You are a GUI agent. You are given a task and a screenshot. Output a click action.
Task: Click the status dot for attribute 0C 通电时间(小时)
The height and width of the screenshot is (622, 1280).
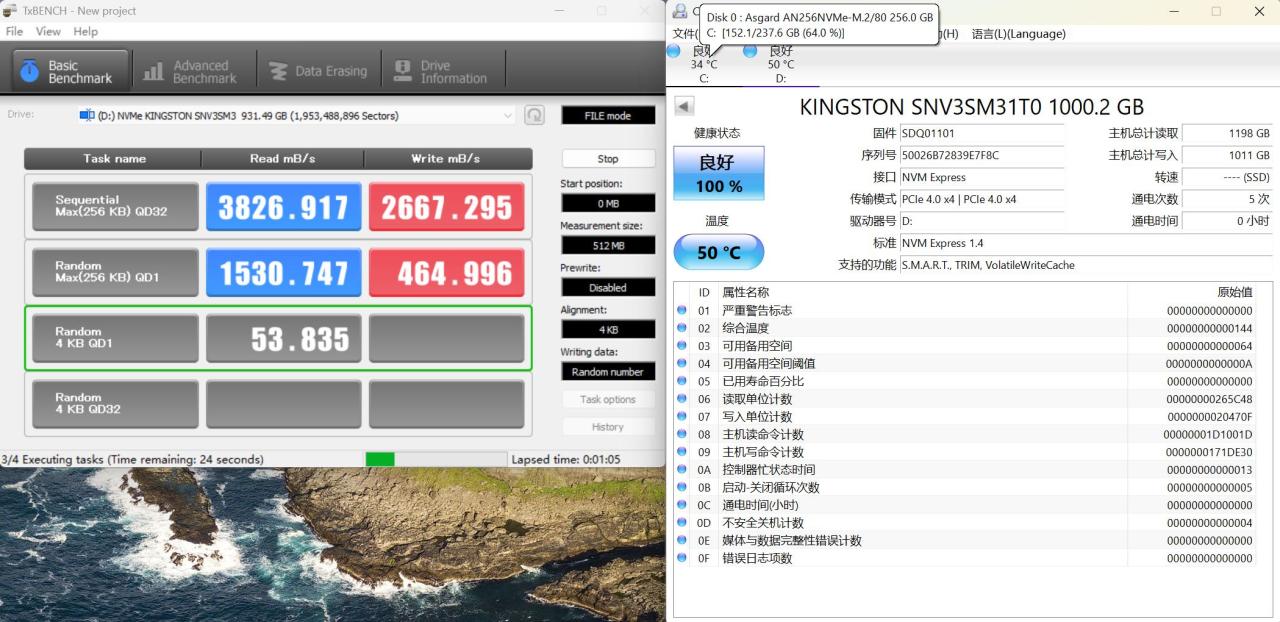(682, 505)
